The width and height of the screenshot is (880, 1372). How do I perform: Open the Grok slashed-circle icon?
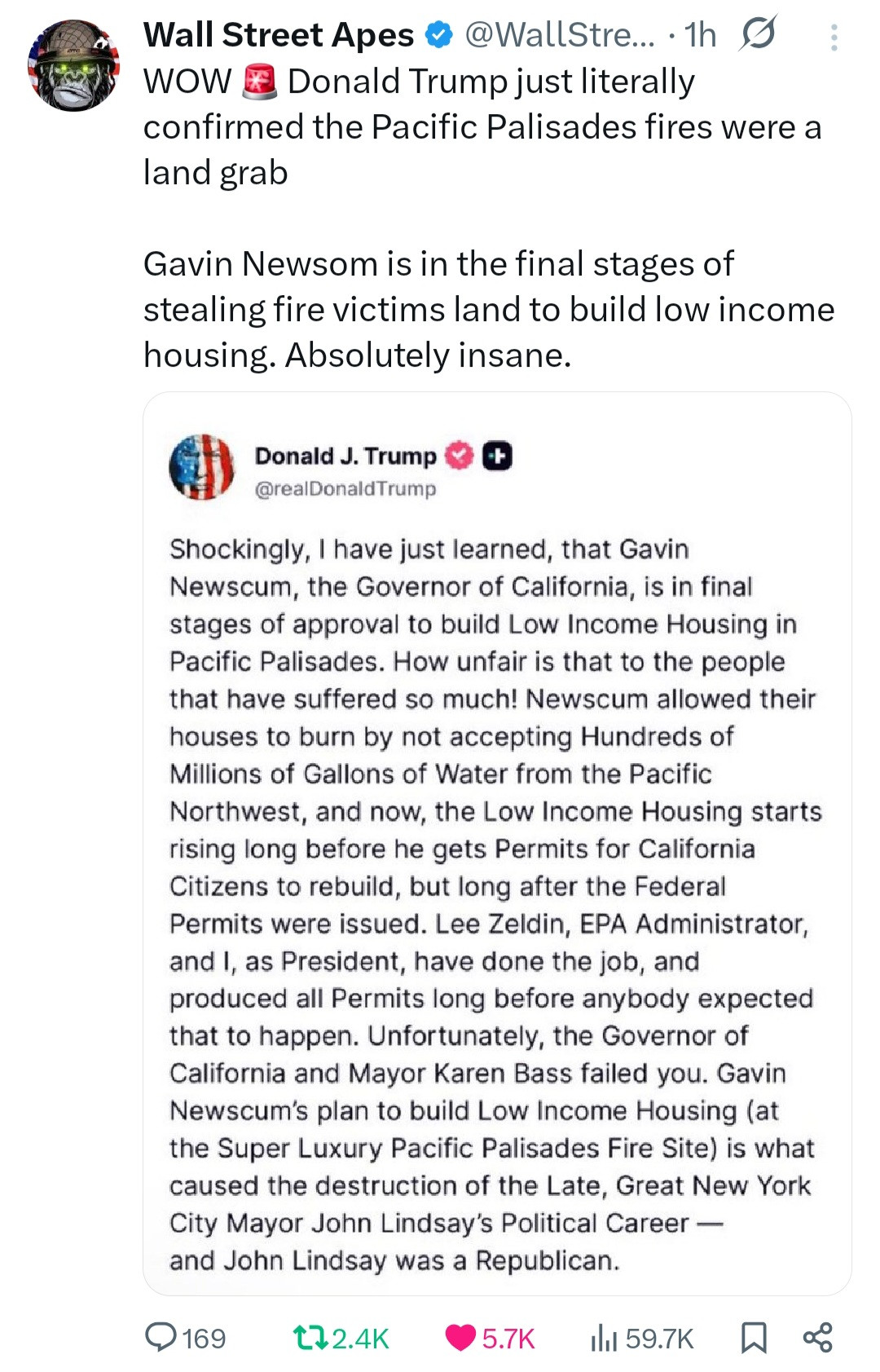[757, 34]
